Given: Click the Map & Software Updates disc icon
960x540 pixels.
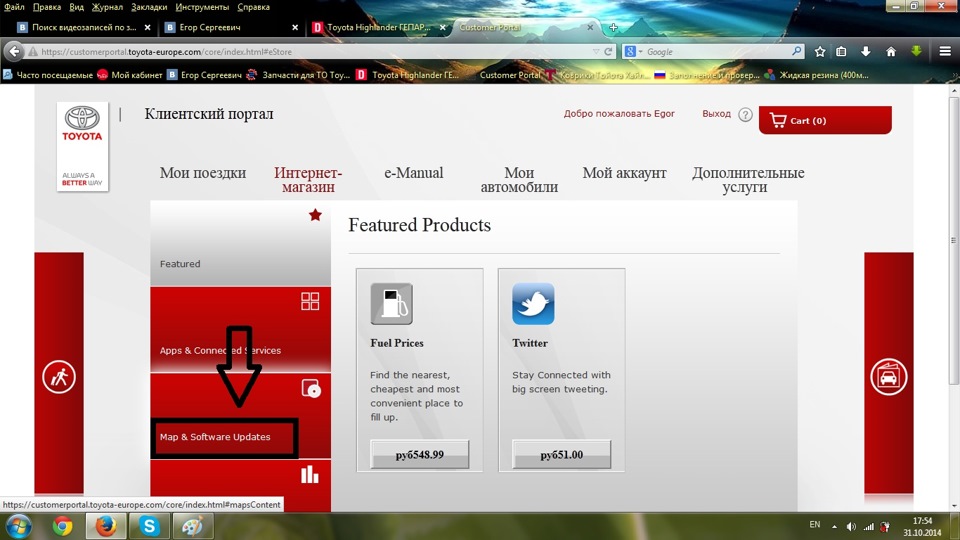Looking at the screenshot, I should [310, 388].
